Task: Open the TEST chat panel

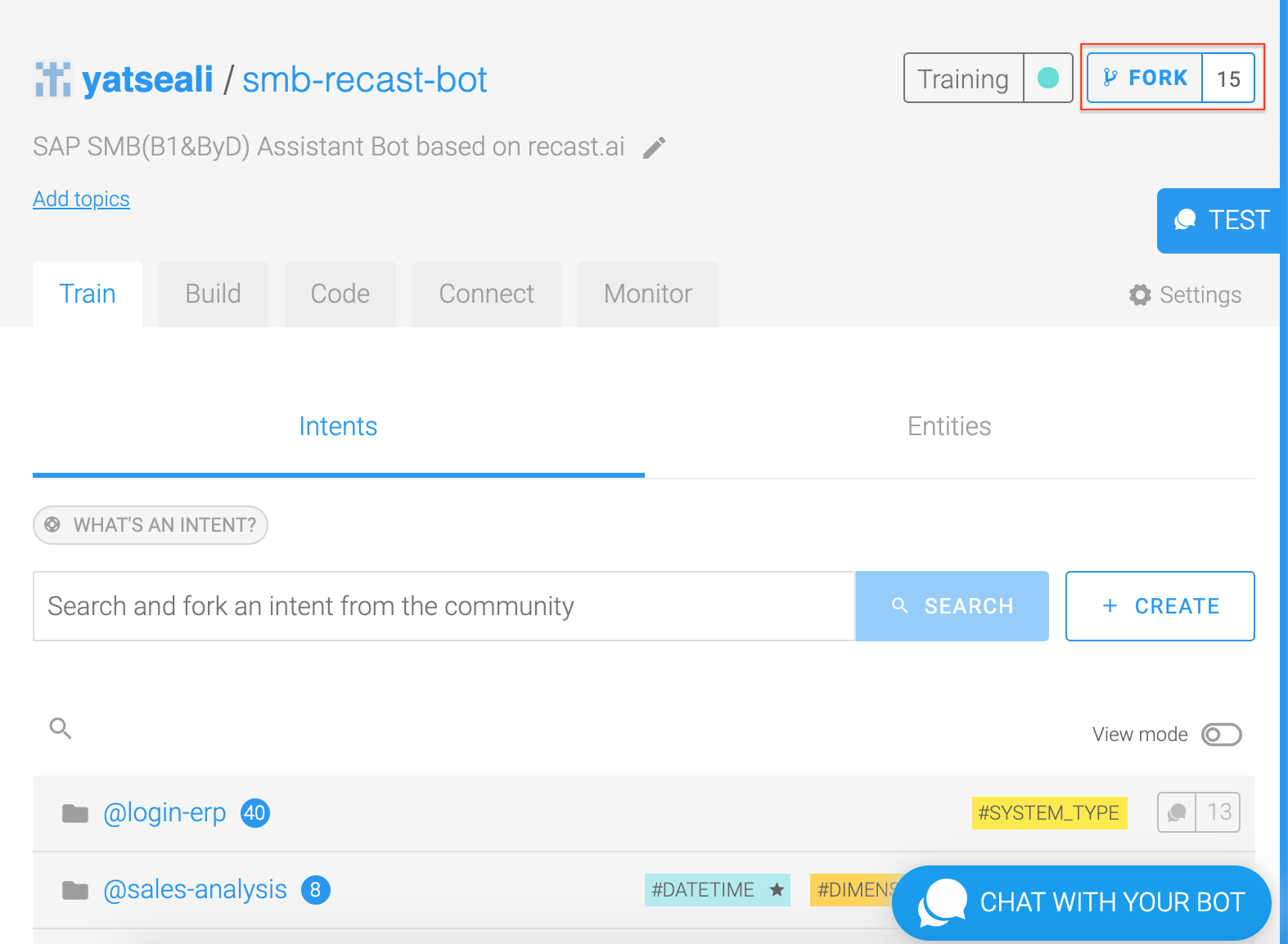Action: tap(1219, 221)
